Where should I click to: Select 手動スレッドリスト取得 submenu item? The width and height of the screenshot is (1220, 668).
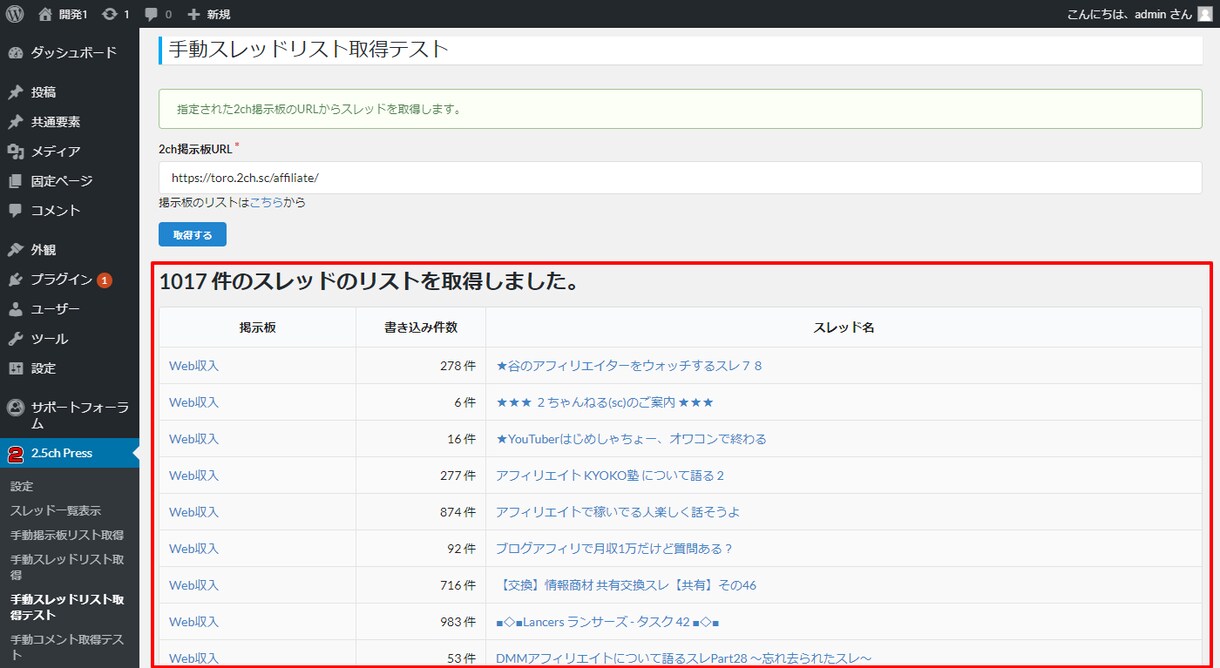pyautogui.click(x=67, y=567)
